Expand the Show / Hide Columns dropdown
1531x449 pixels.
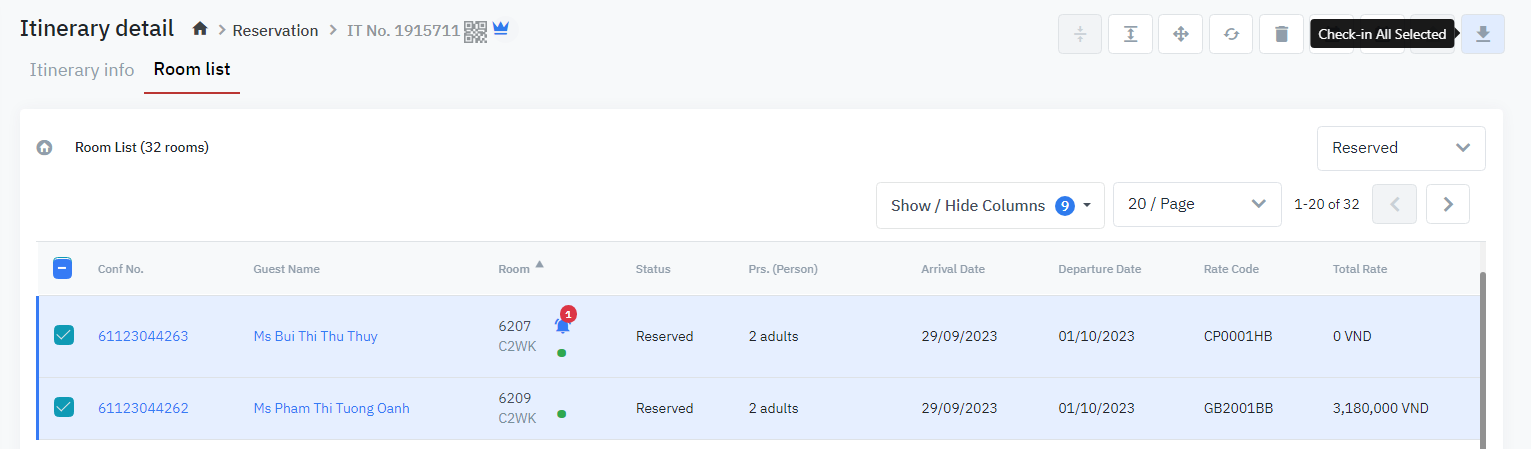click(990, 205)
